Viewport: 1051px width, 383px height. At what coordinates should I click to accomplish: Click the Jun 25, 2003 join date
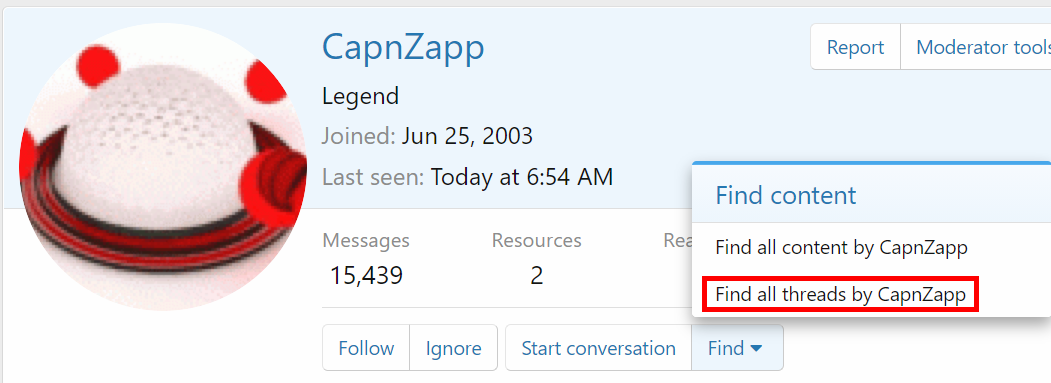(x=467, y=136)
